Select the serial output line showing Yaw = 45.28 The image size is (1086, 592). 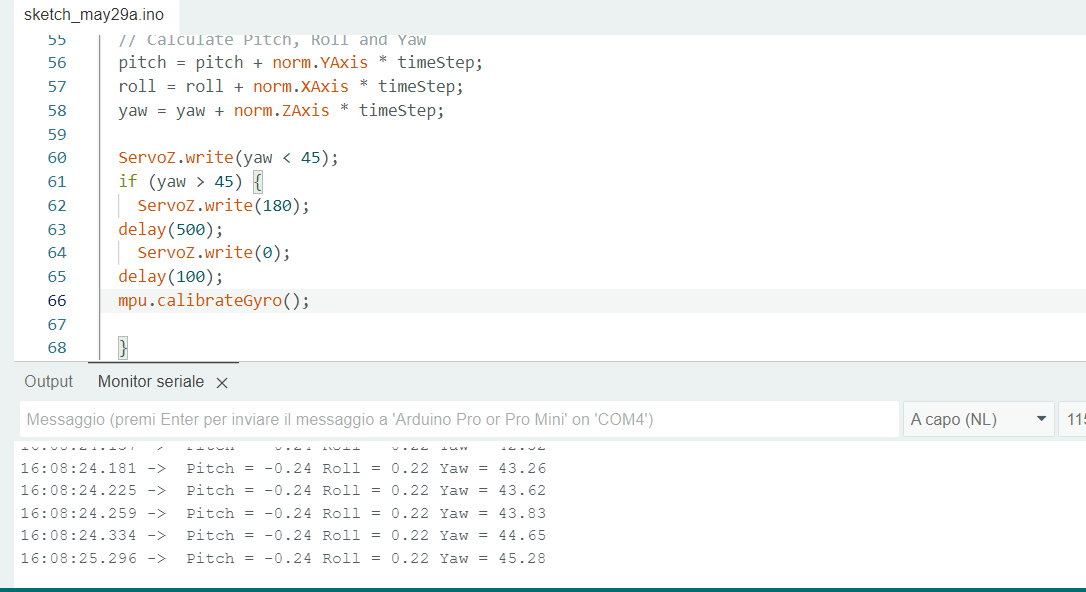tap(283, 558)
